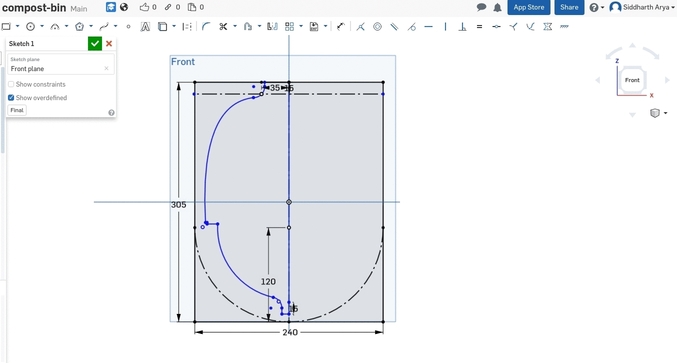Select the Dimension tool

(341, 27)
